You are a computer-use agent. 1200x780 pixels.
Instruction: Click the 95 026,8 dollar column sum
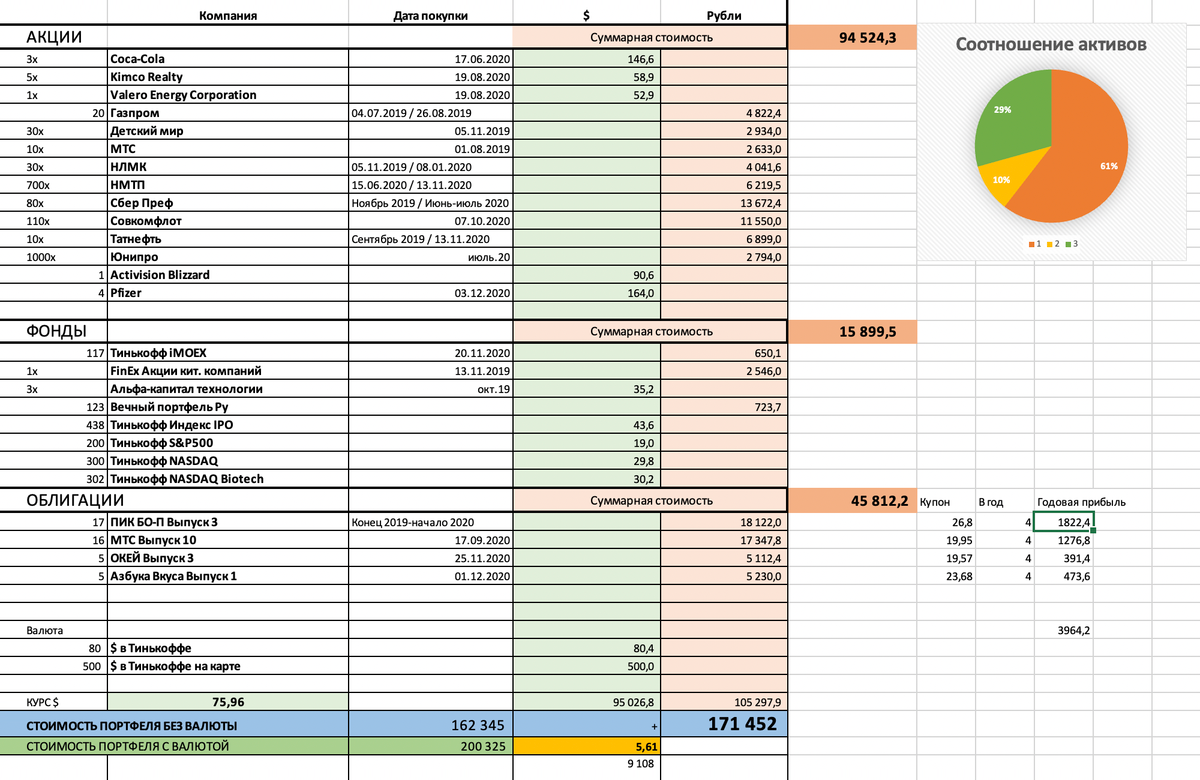pos(587,701)
